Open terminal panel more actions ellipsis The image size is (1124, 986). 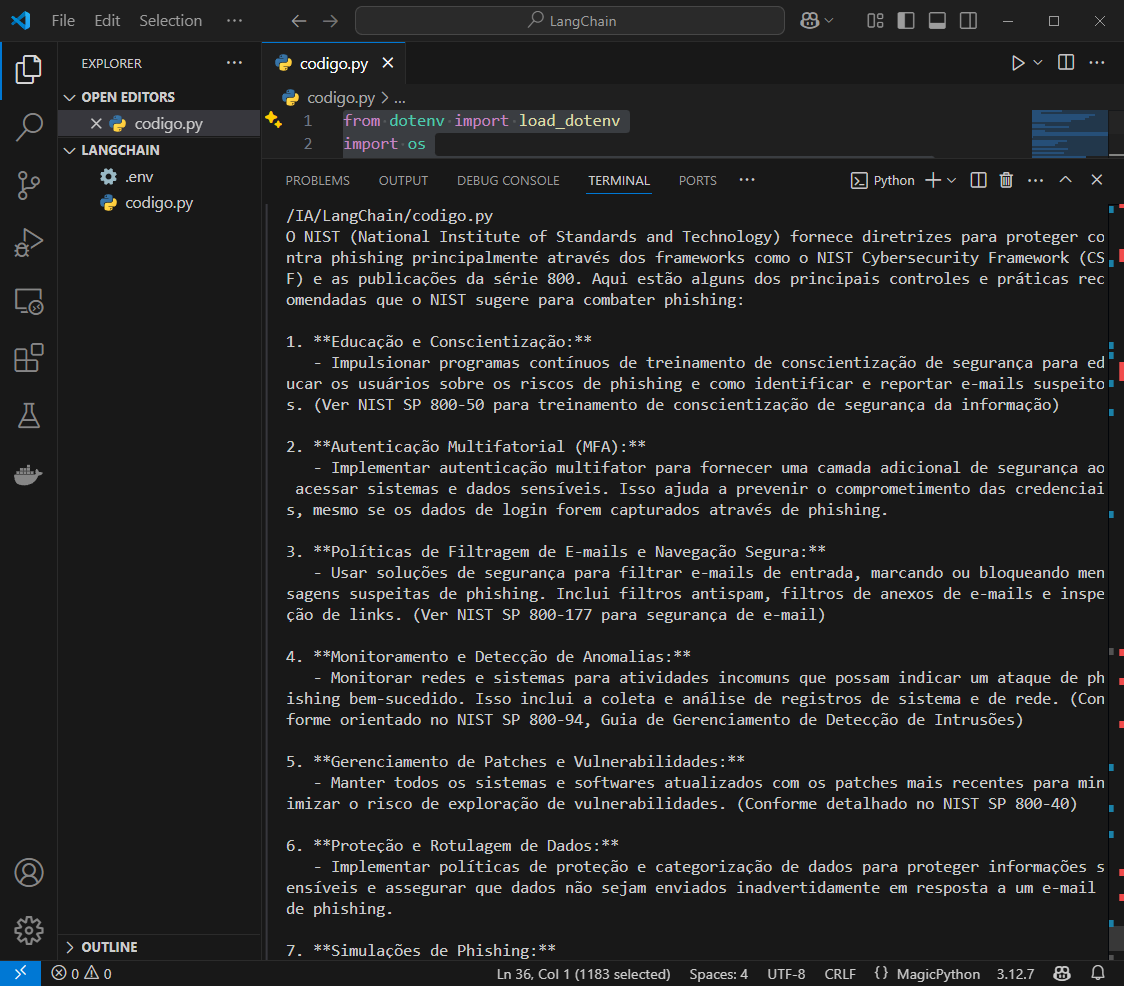pos(1035,180)
